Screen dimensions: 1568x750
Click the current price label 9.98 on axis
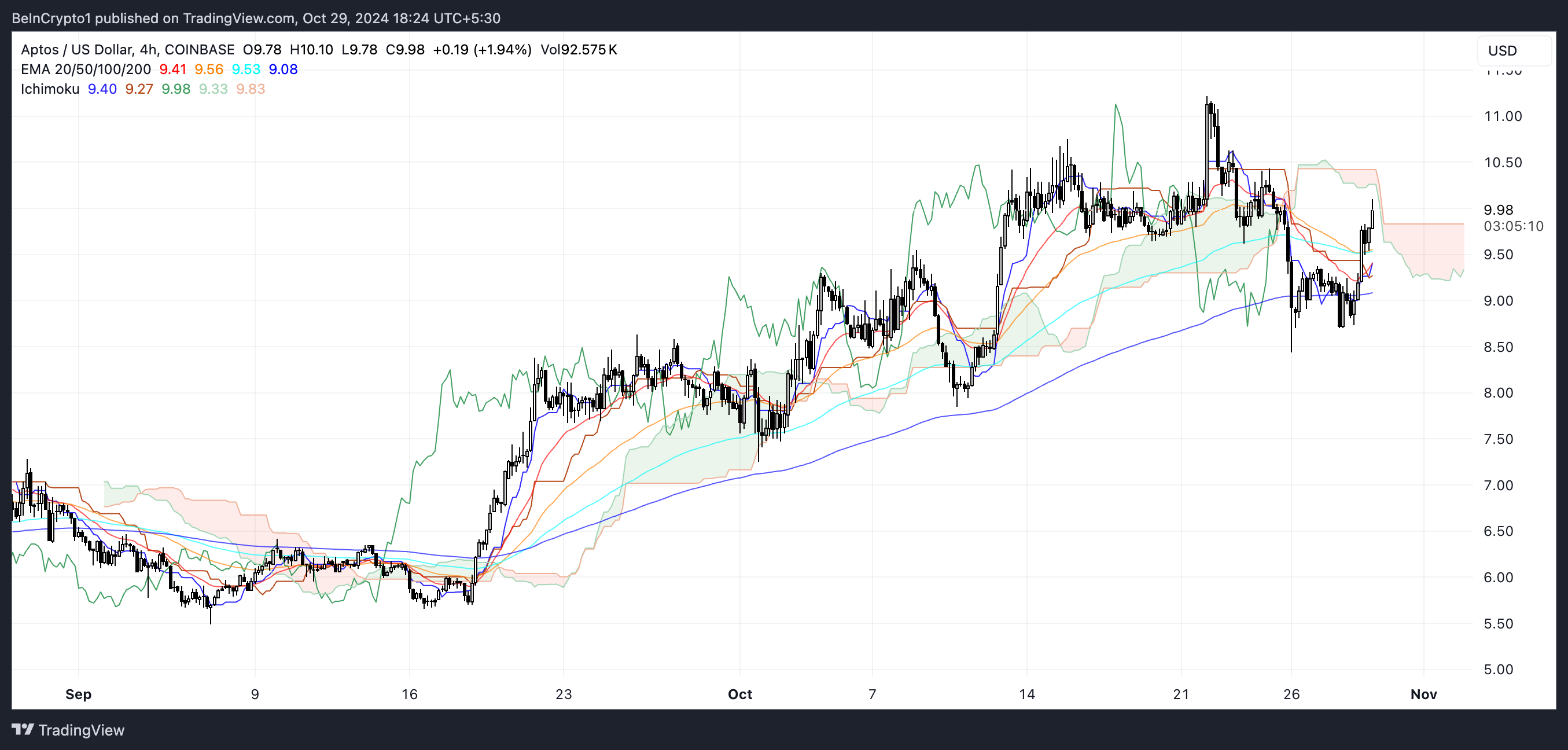pos(1498,210)
